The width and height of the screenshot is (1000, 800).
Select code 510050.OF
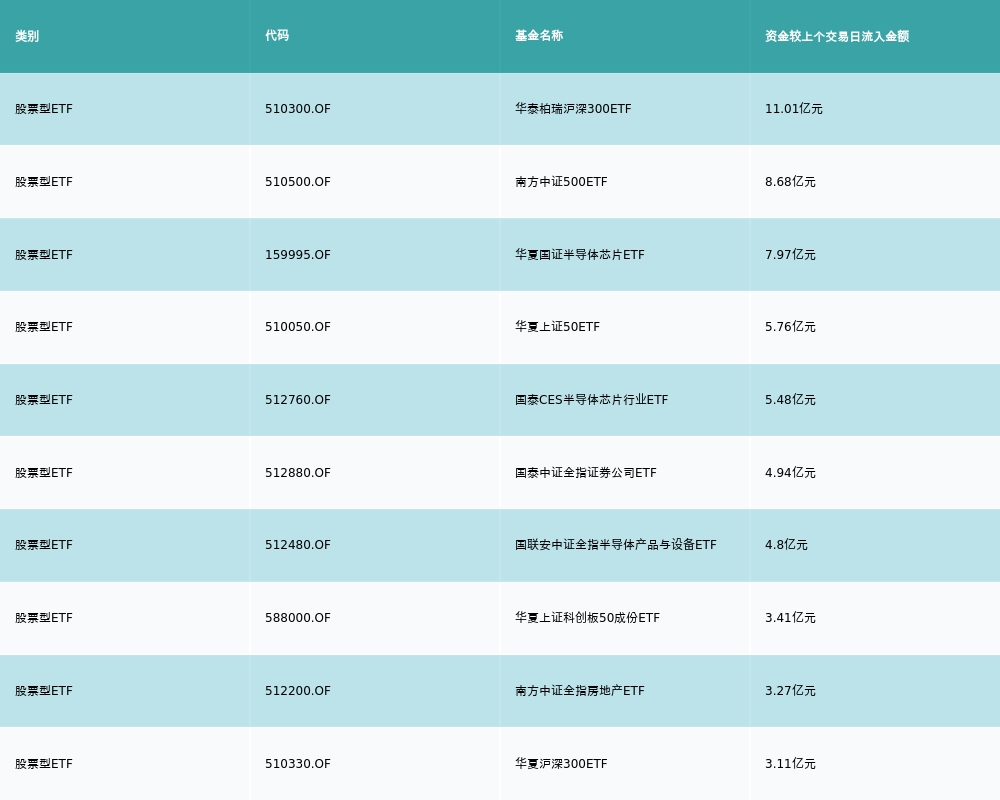click(x=298, y=327)
